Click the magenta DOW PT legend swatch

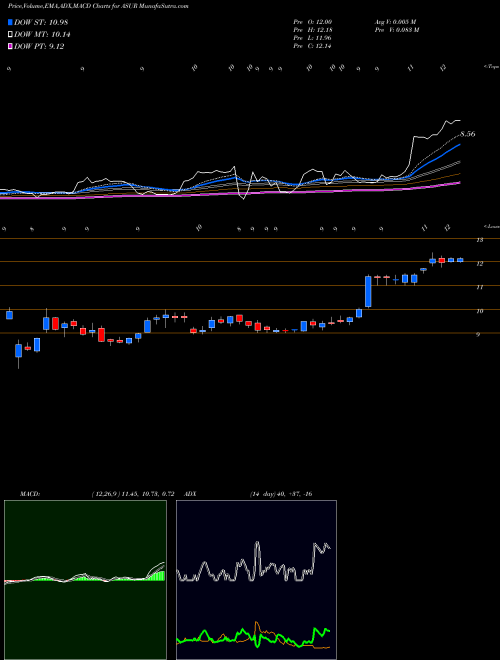tap(10, 46)
